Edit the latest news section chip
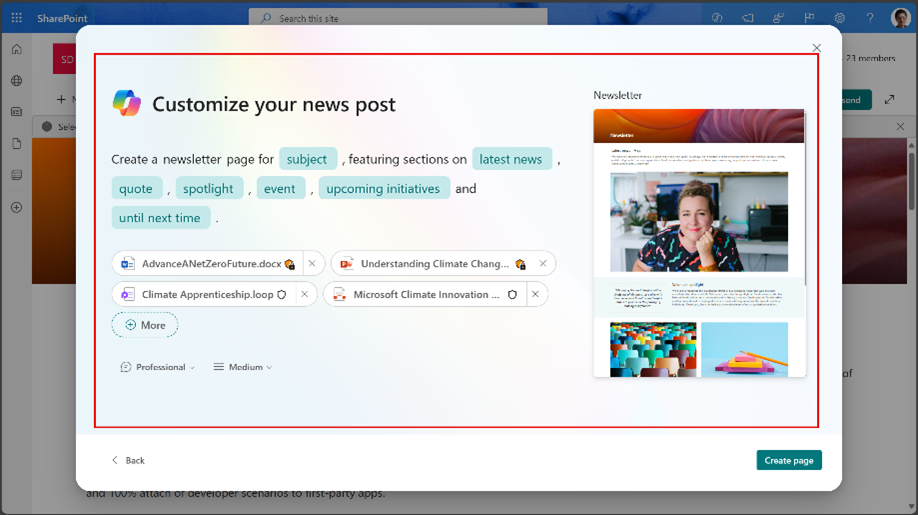The height and width of the screenshot is (515, 918). pyautogui.click(x=511, y=159)
